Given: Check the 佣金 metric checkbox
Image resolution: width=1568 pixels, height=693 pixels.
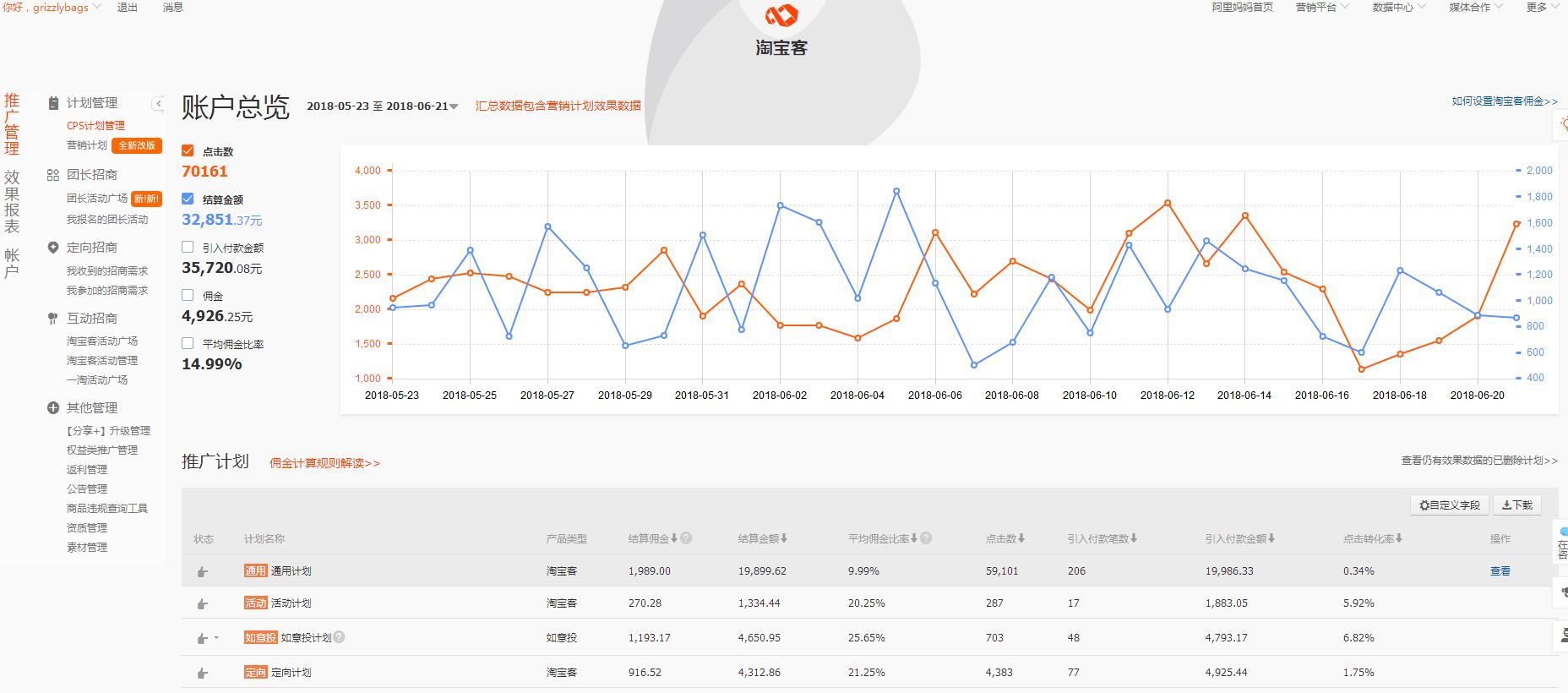Looking at the screenshot, I should [x=188, y=295].
